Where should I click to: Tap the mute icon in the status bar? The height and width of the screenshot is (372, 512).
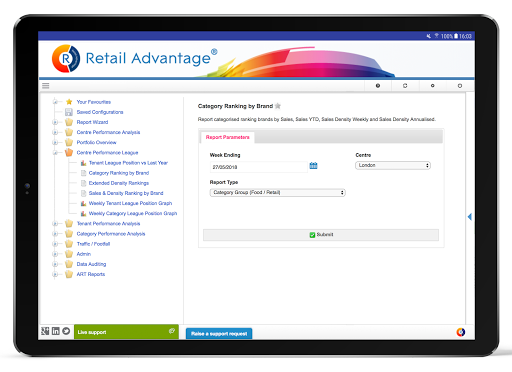coord(429,36)
